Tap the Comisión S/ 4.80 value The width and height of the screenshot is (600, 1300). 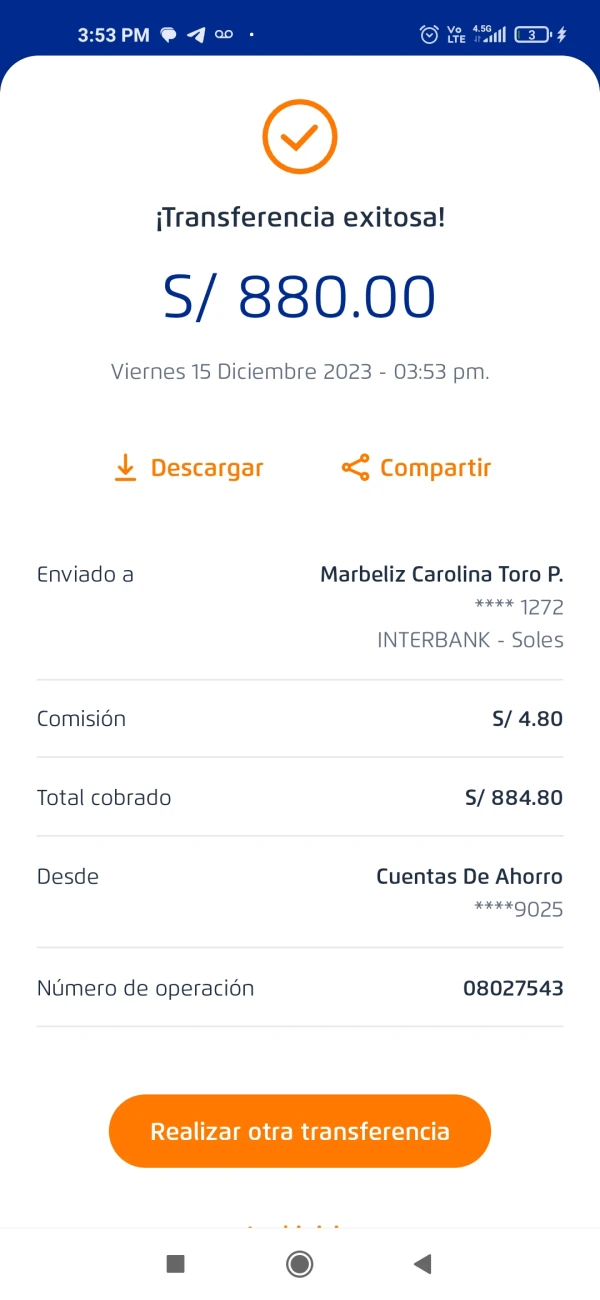527,719
